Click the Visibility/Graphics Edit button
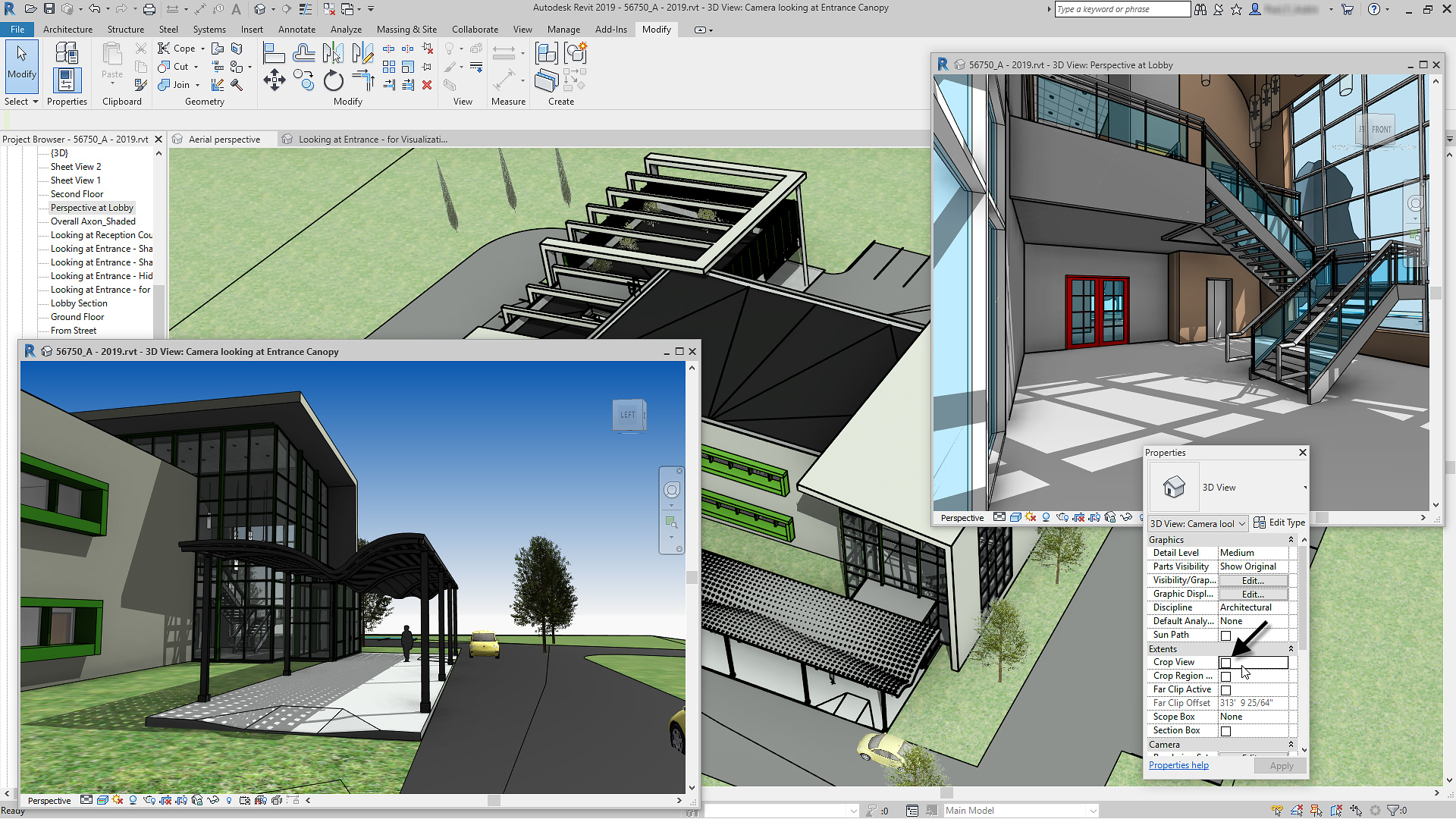The height and width of the screenshot is (819, 1456). click(x=1253, y=580)
